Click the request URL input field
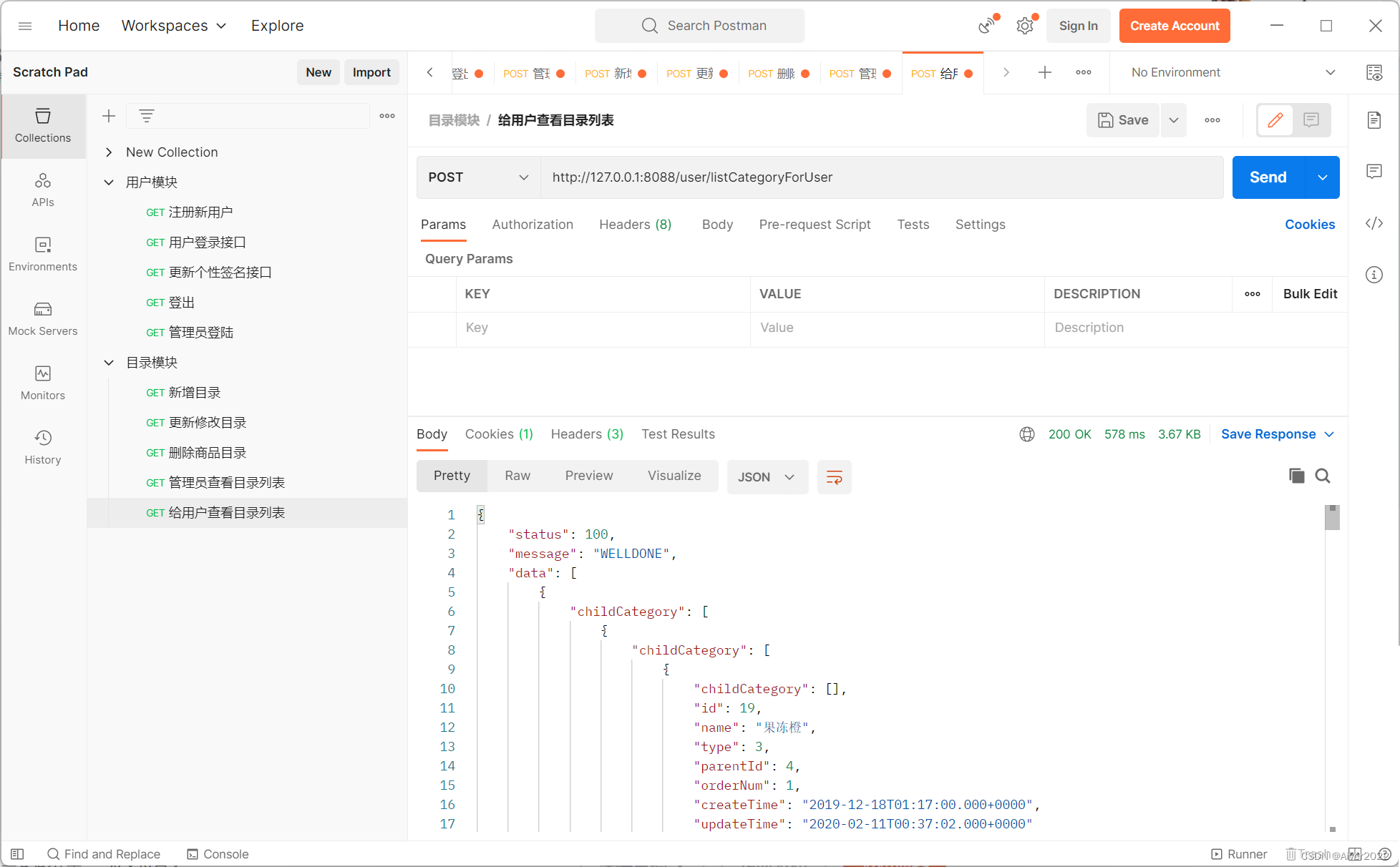 click(880, 177)
